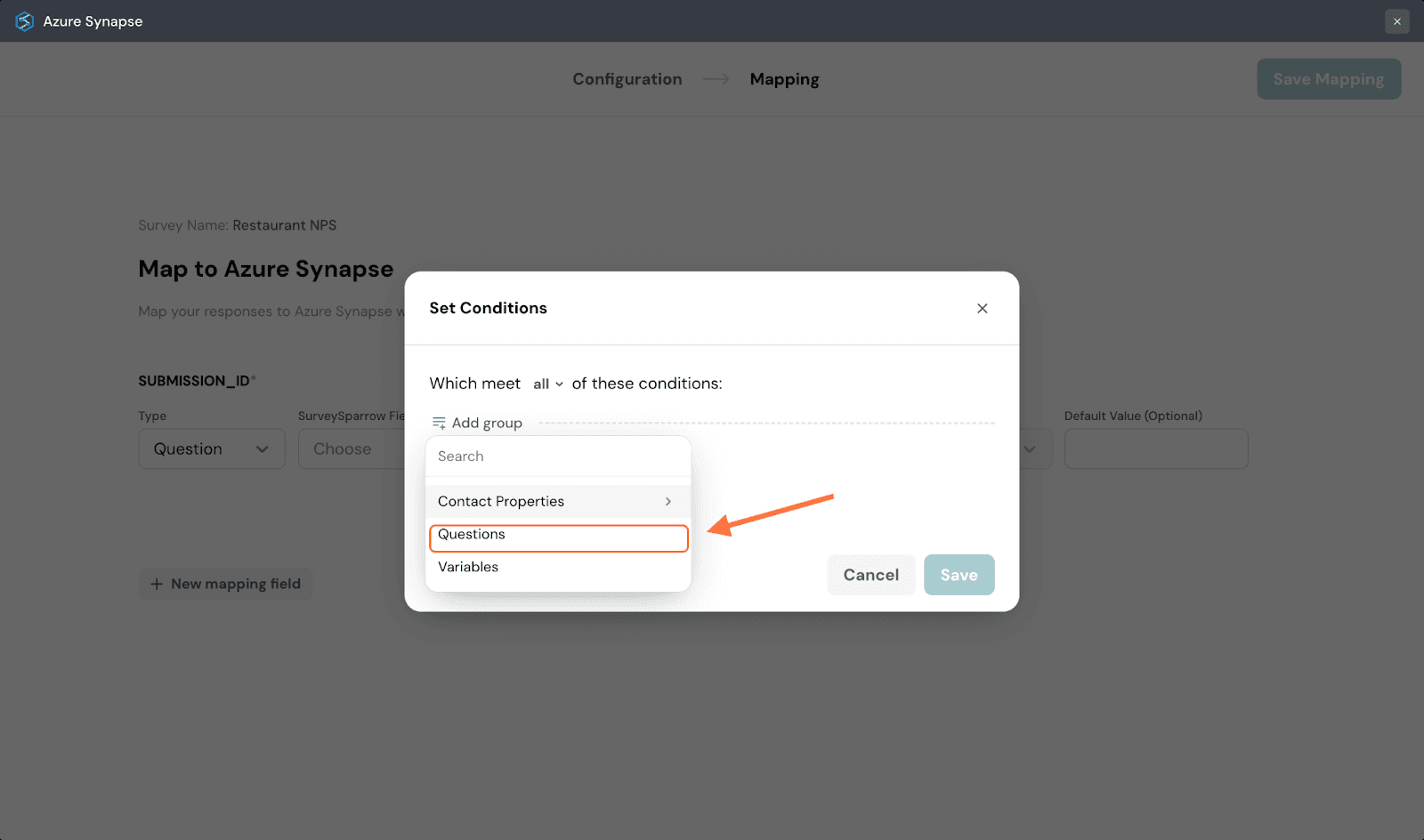Screen dimensions: 1424x840
Task: Close the Set Conditions dialog
Action: coord(982,309)
